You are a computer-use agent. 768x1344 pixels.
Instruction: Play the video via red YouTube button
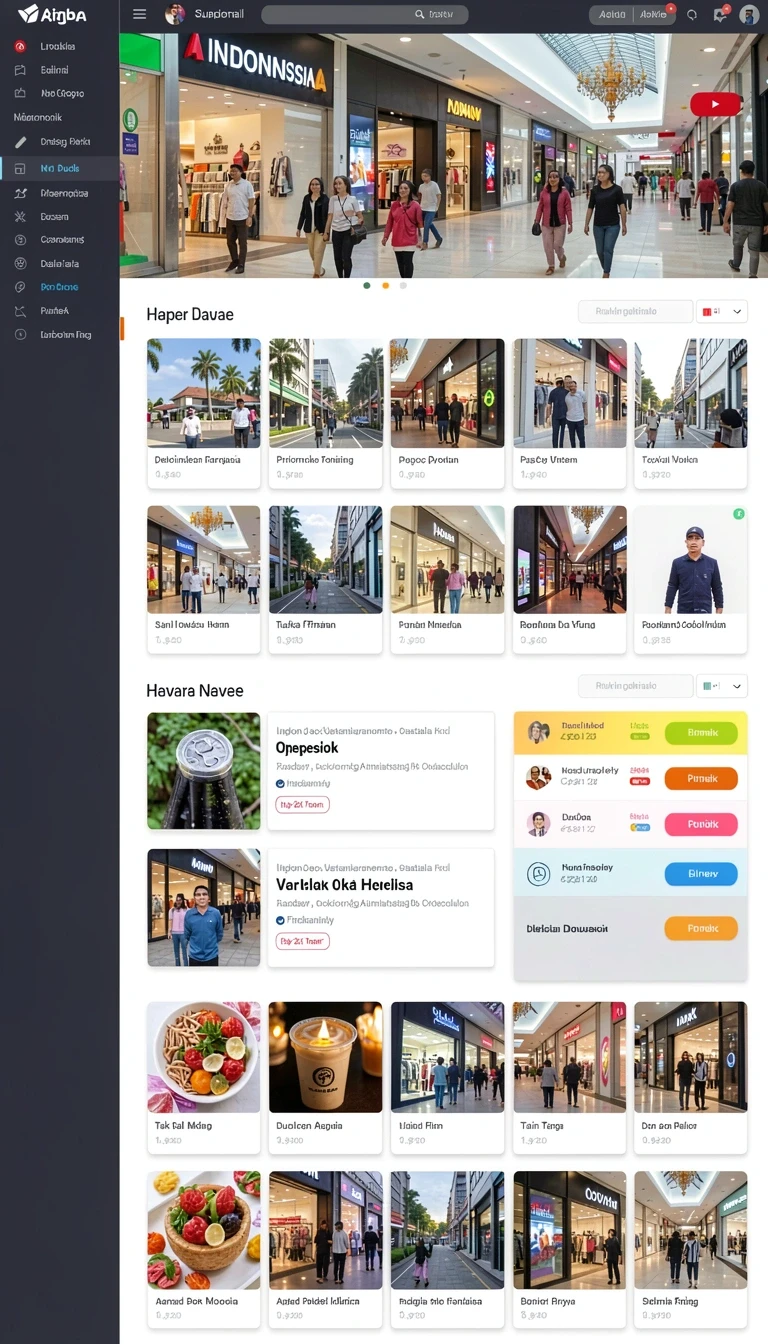tap(716, 104)
